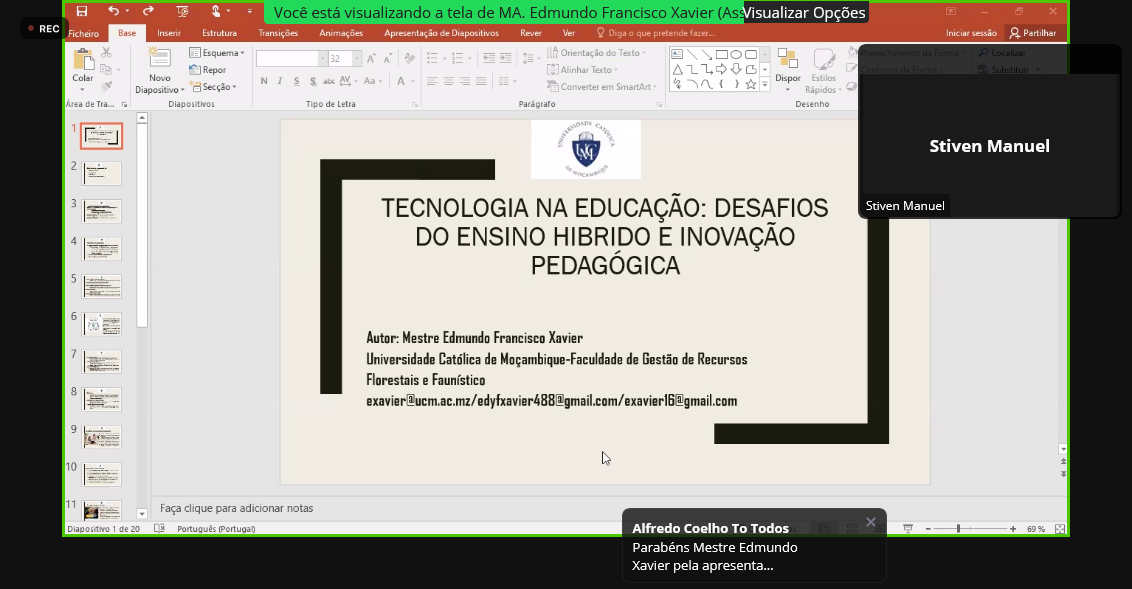The height and width of the screenshot is (589, 1132).
Task: Select slide 2 thumbnail
Action: point(102,173)
